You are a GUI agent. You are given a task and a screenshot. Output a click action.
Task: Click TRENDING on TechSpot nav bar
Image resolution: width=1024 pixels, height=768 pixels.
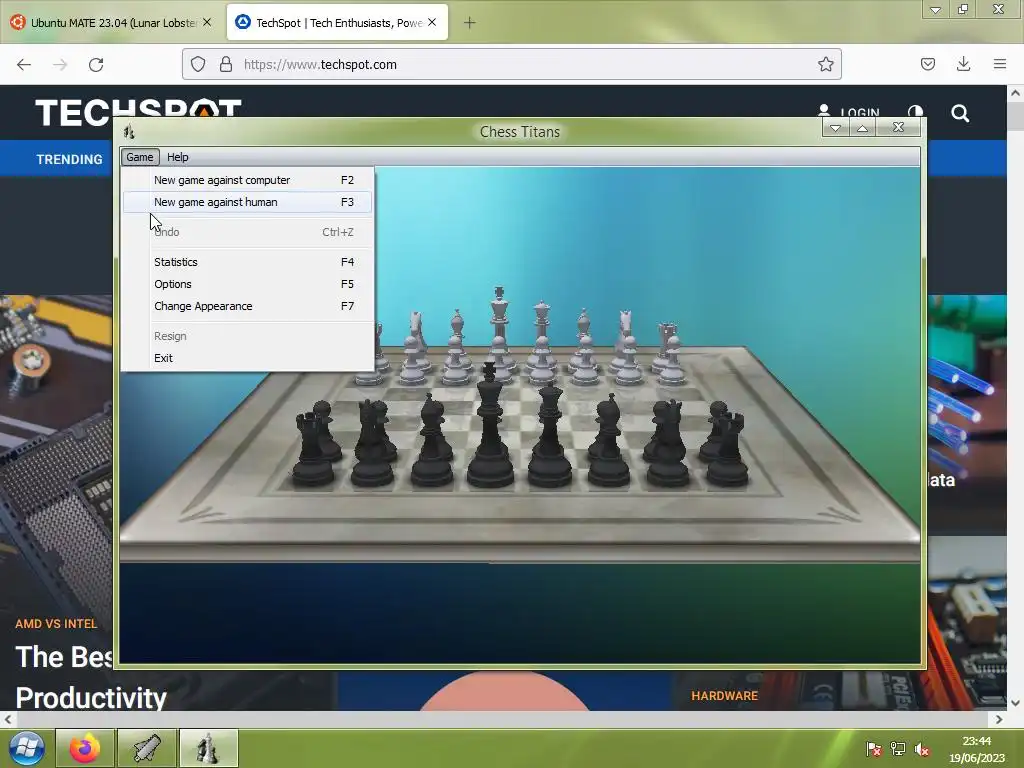coord(69,159)
